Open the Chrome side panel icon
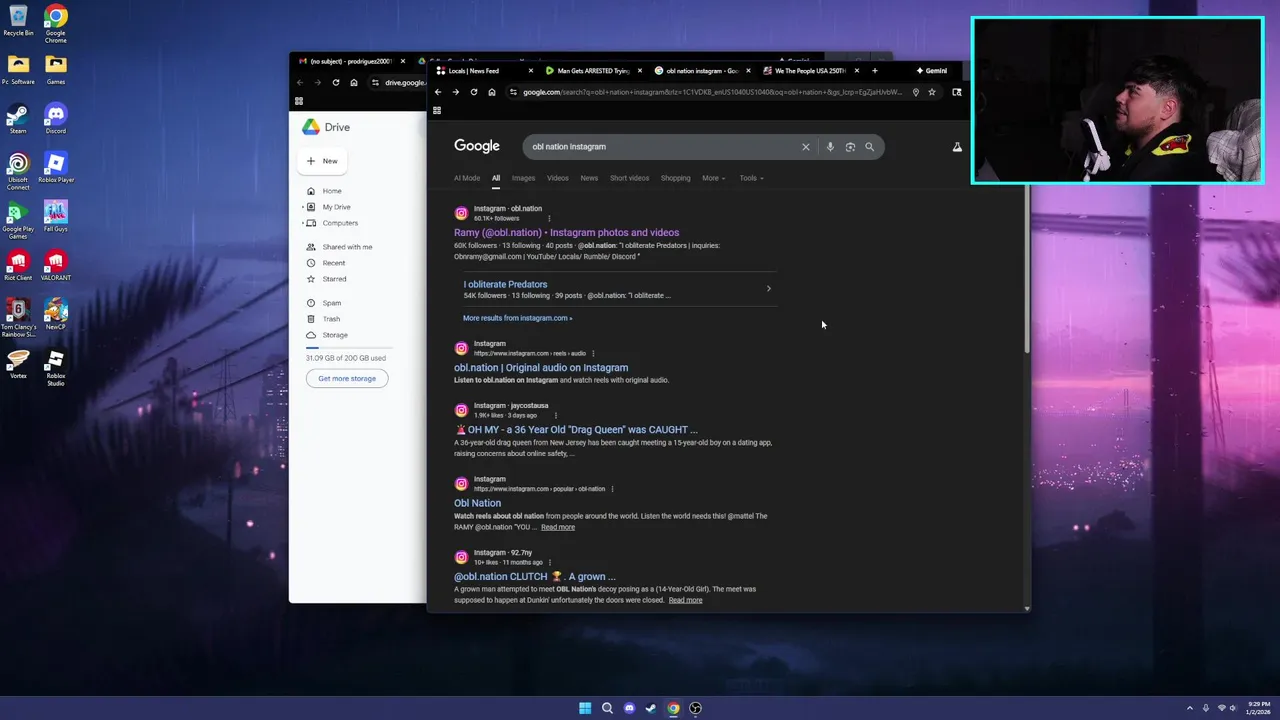Image resolution: width=1280 pixels, height=720 pixels. (x=957, y=92)
